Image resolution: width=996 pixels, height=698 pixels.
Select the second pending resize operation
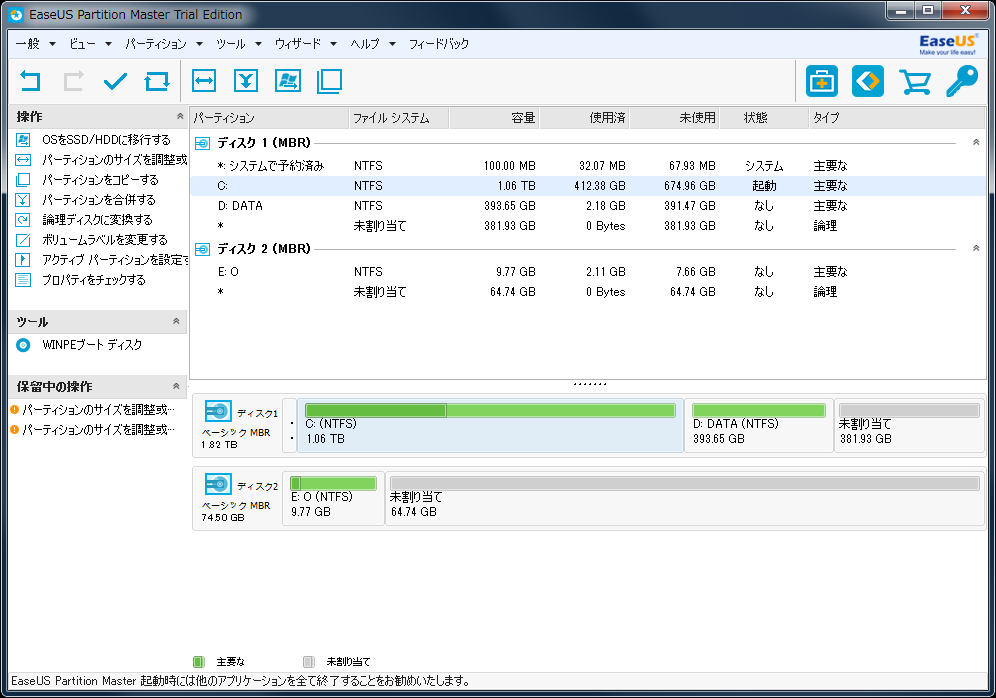93,430
